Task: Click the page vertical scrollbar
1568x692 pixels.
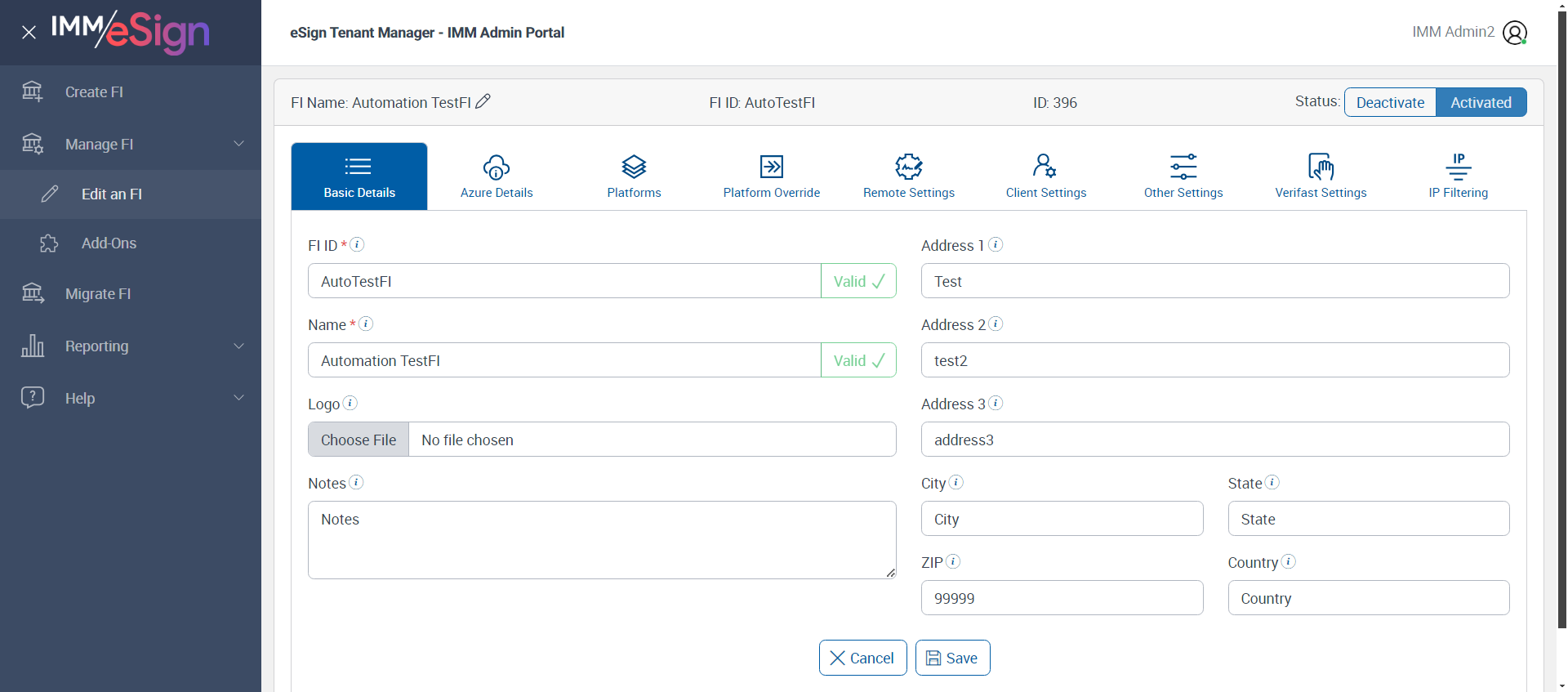Action: (1562, 327)
